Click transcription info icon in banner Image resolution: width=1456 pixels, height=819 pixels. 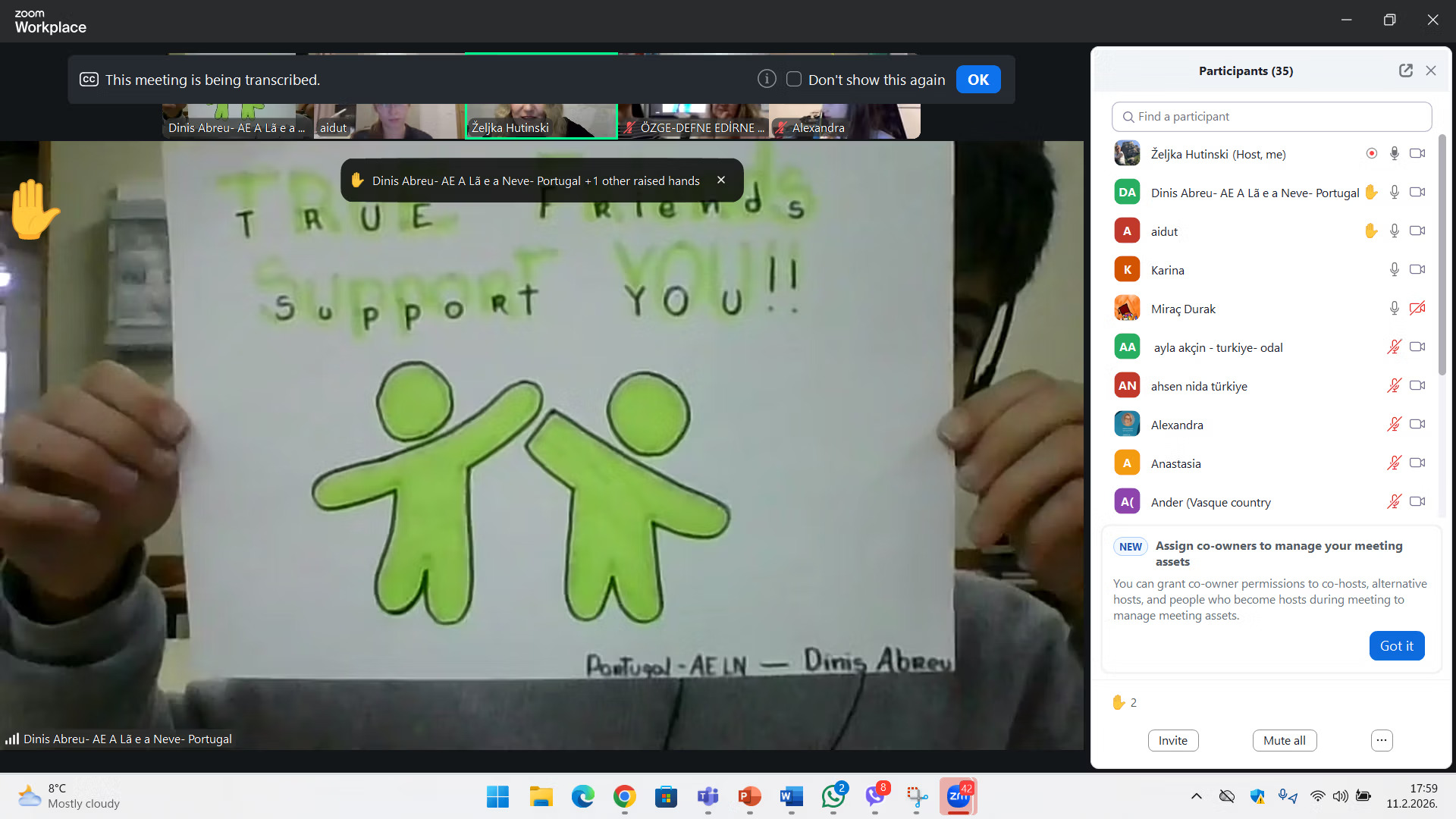[767, 80]
